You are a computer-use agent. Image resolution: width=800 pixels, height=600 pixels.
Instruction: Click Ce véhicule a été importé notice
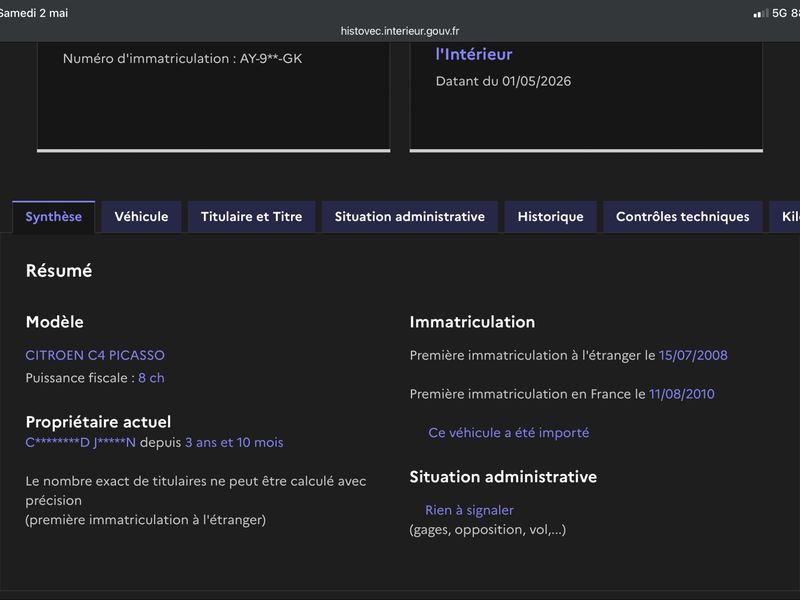point(509,433)
